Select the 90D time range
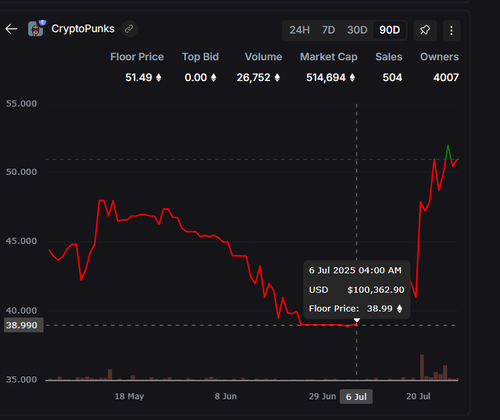The image size is (500, 420). click(x=389, y=30)
